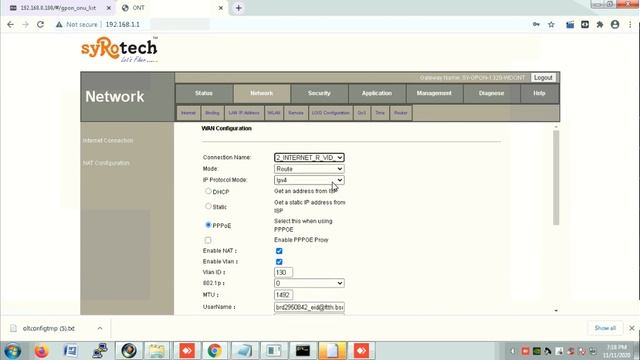Go back in browser history
The width and height of the screenshot is (640, 360).
[x=11, y=24]
